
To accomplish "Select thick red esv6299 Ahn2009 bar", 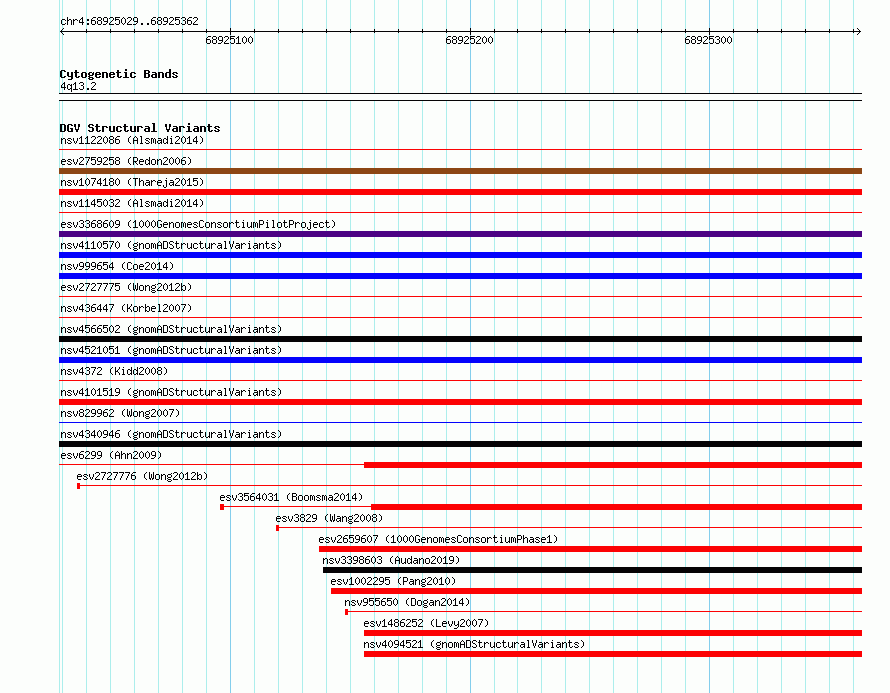I will tap(613, 465).
